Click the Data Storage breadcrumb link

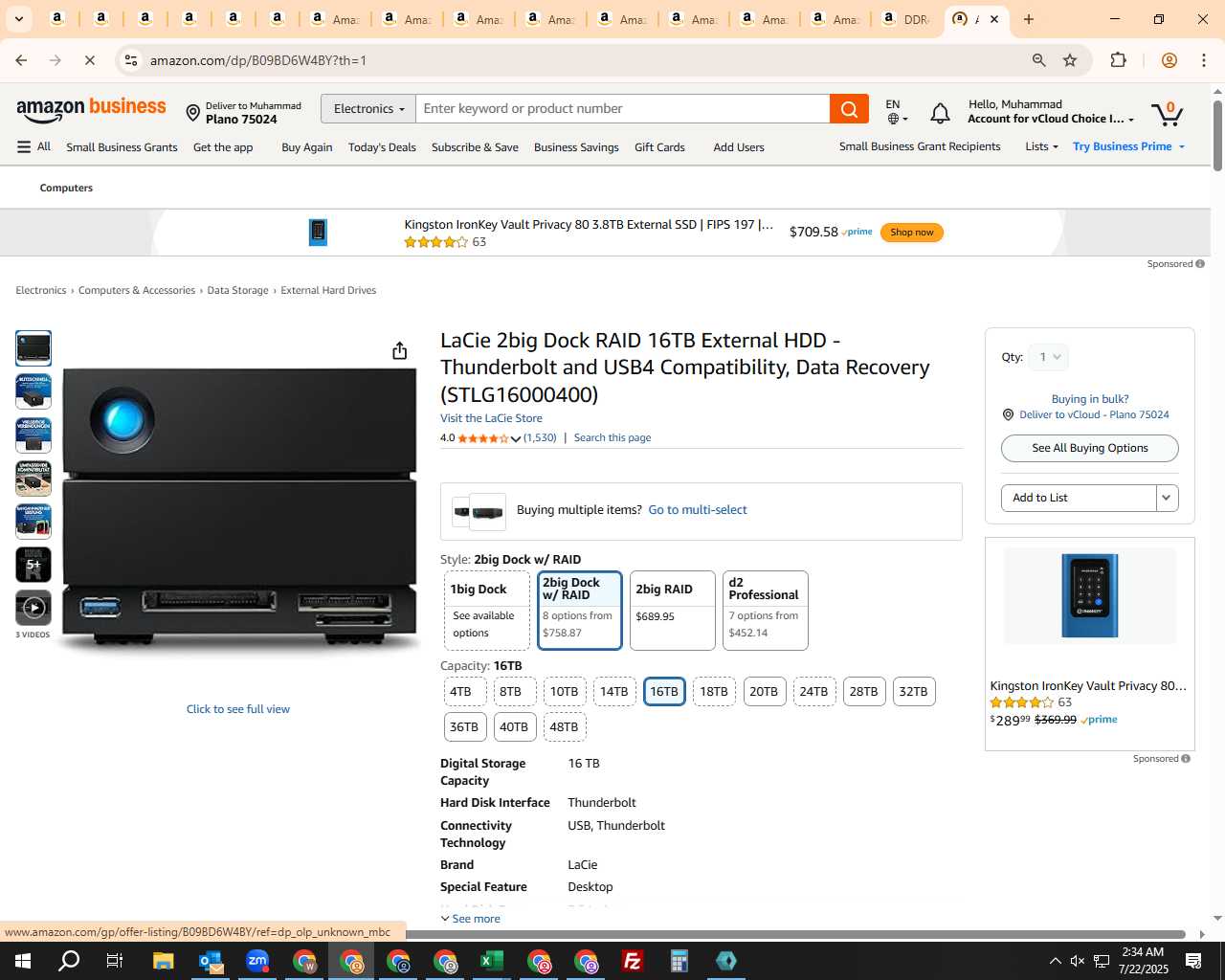coord(237,291)
